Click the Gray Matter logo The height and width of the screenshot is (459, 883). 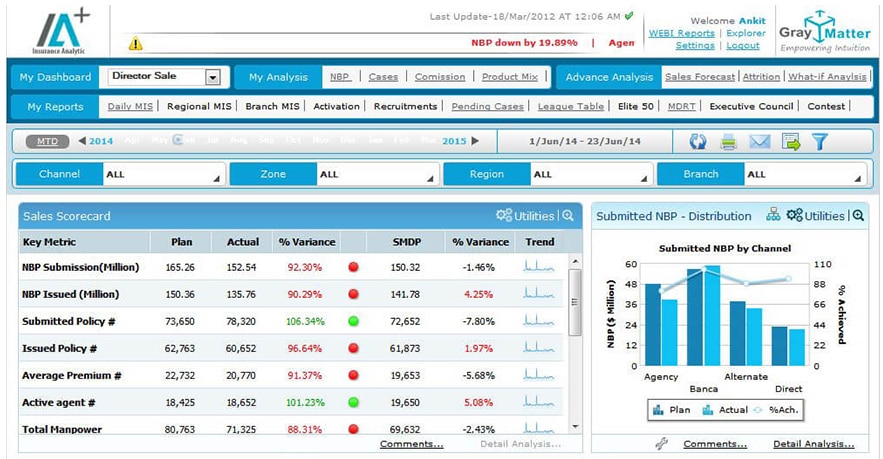pyautogui.click(x=825, y=31)
